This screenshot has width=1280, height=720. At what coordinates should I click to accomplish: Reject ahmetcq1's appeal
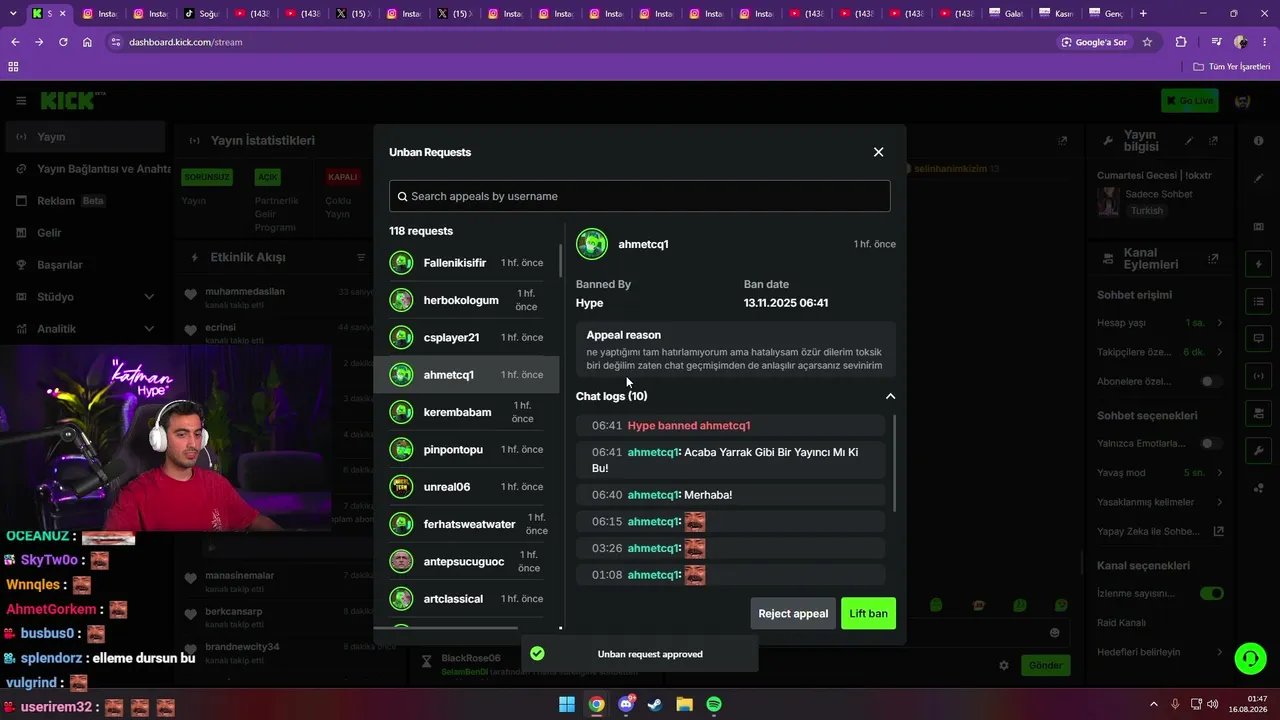(x=793, y=613)
